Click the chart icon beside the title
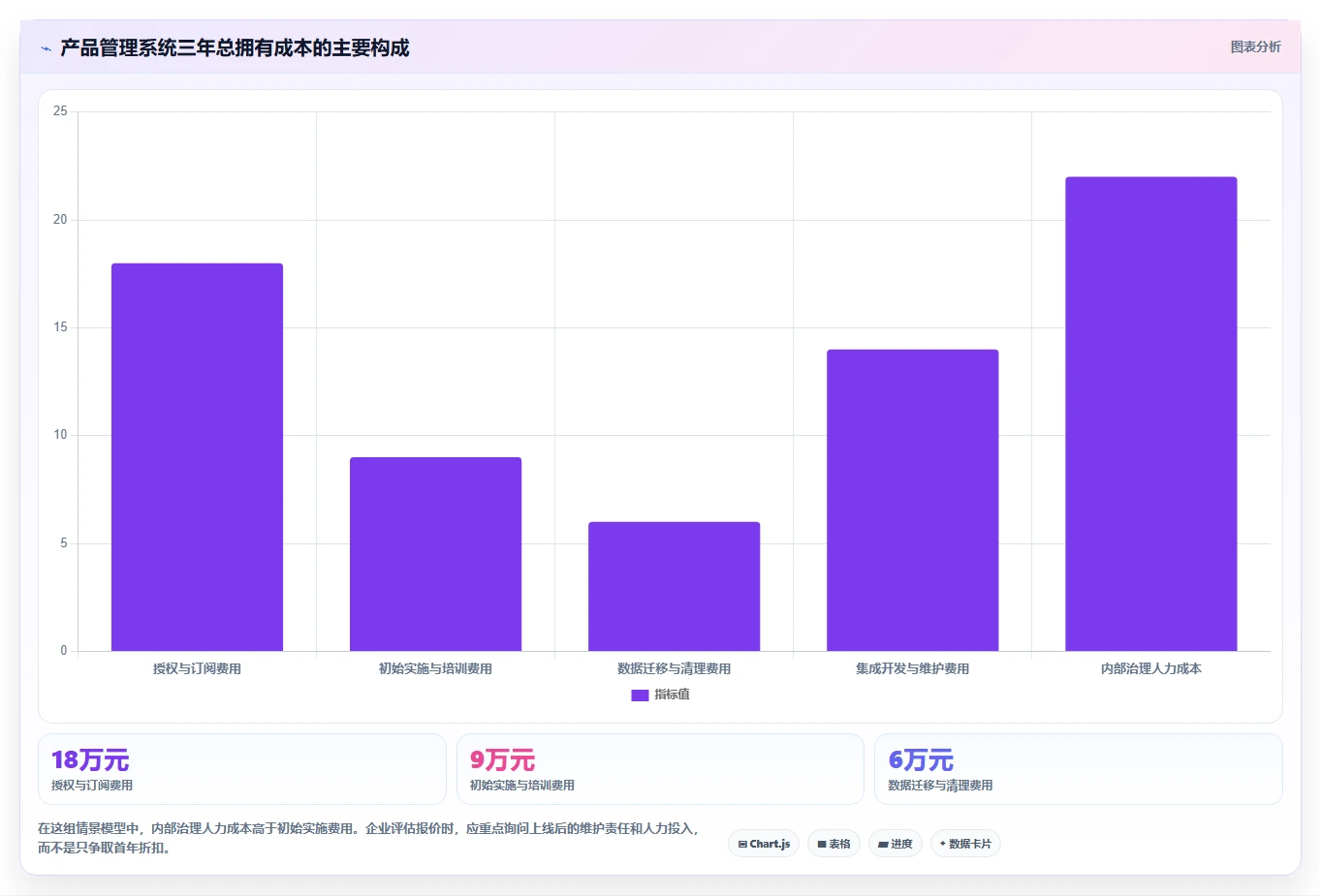The width and height of the screenshot is (1321, 896). coord(46,48)
